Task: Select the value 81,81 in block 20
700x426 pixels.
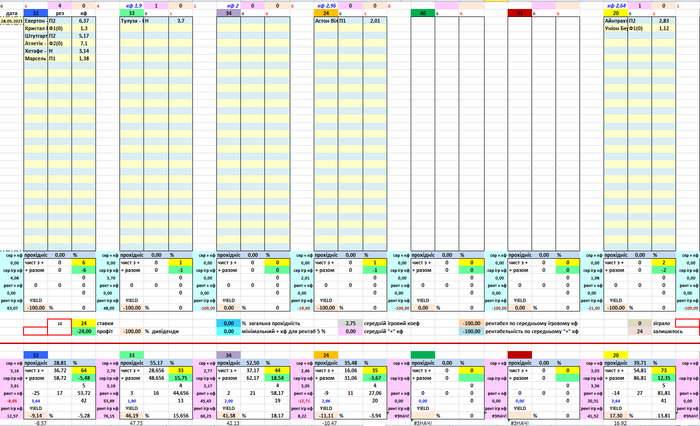Action: [x=663, y=393]
